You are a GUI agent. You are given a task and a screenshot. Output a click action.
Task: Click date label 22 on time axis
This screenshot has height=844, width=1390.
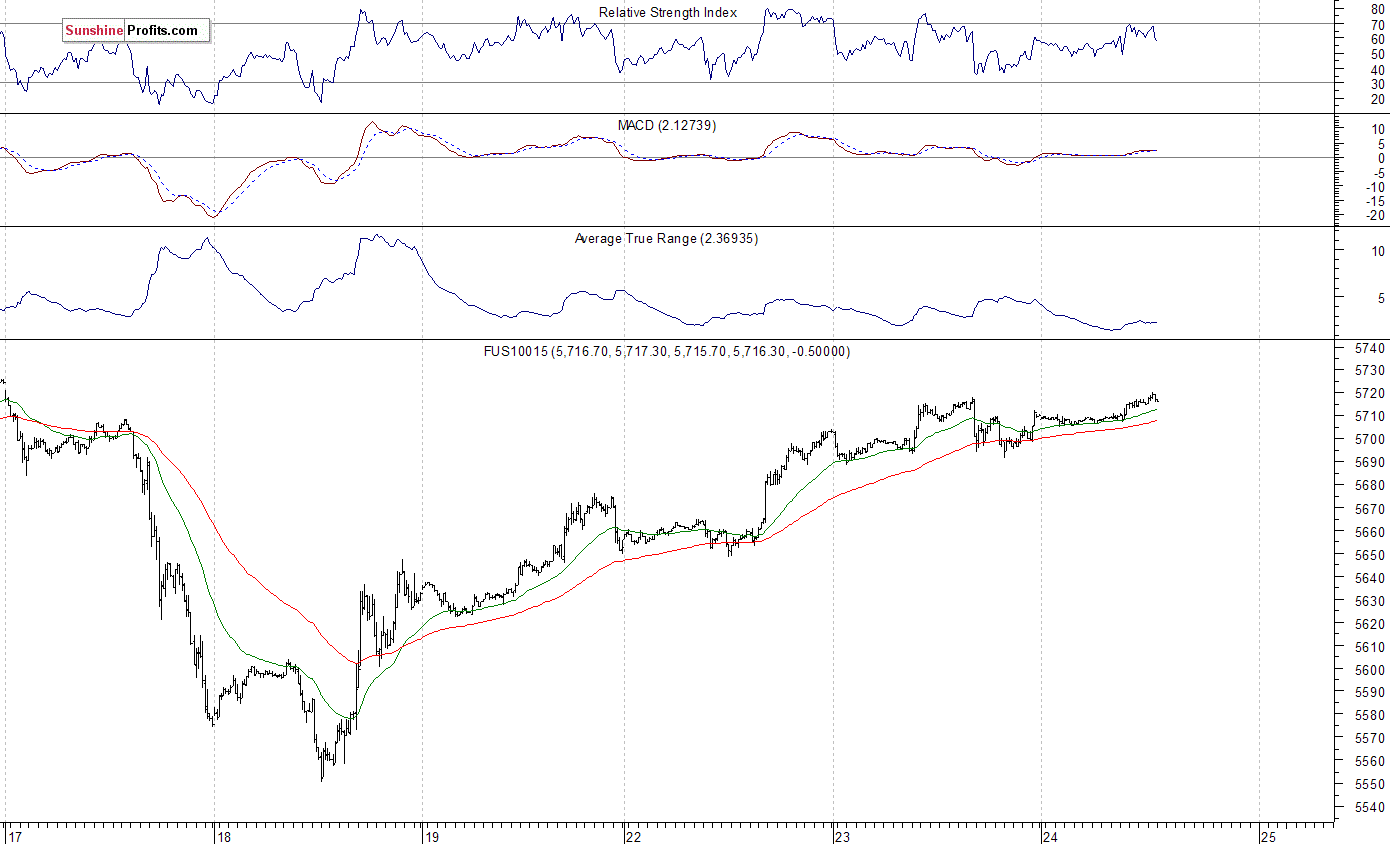tap(633, 836)
